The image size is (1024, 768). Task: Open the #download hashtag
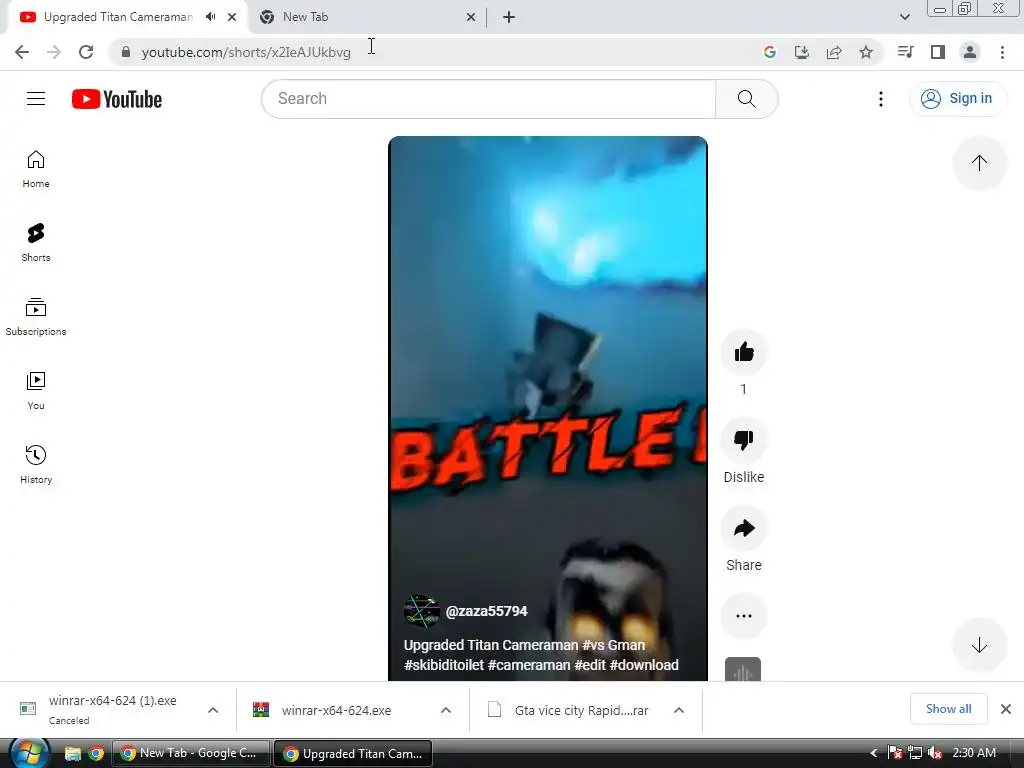click(x=644, y=665)
